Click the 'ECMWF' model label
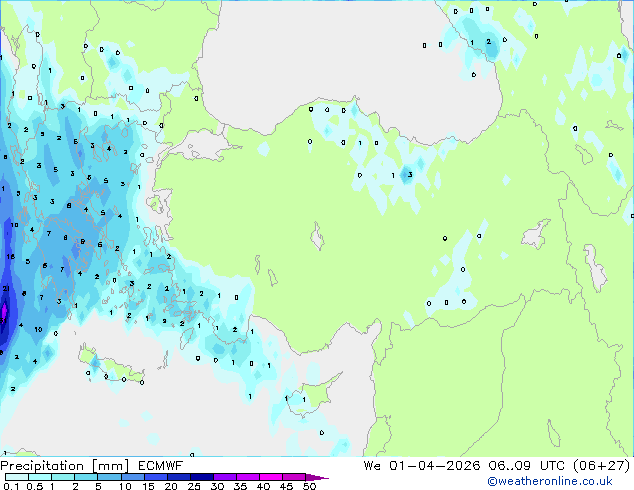Image resolution: width=634 pixels, height=490 pixels. (x=161, y=466)
